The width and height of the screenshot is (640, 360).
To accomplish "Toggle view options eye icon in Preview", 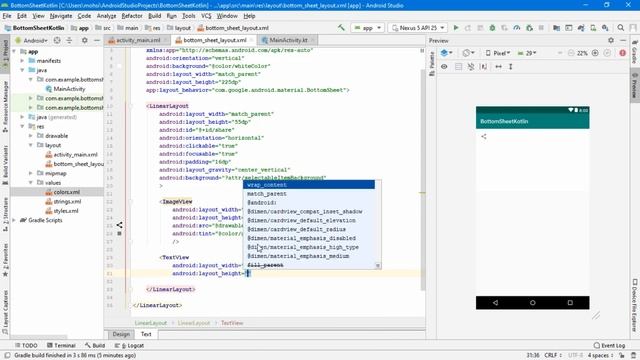I will tap(444, 67).
